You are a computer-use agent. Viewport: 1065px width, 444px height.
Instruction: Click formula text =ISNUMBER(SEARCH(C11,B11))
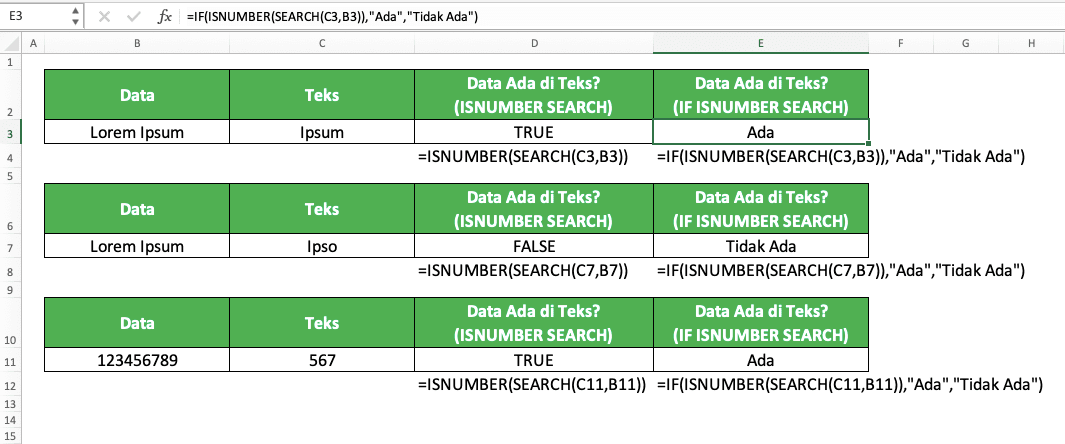coord(532,386)
